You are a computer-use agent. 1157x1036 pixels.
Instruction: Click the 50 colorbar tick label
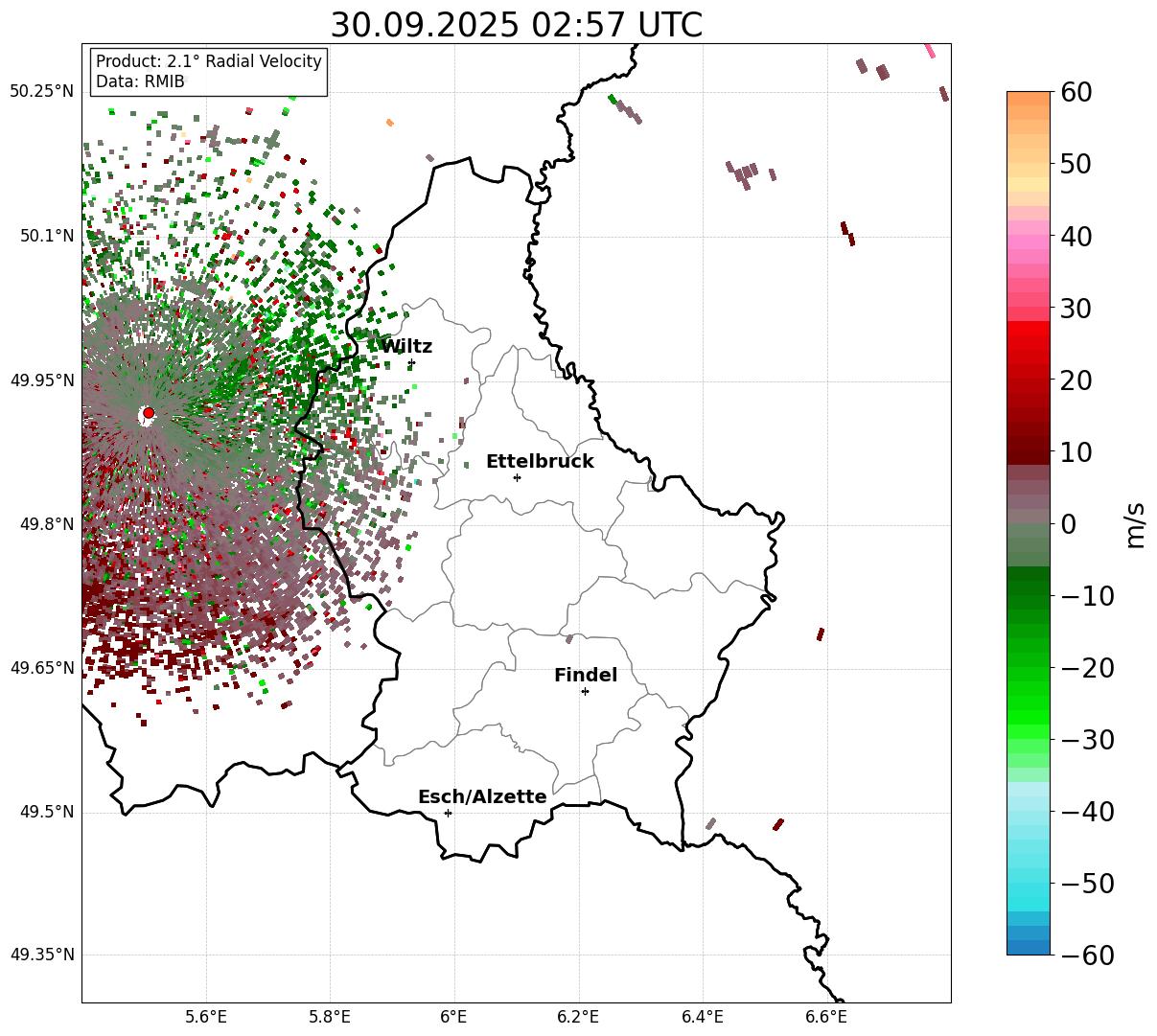(x=1076, y=164)
